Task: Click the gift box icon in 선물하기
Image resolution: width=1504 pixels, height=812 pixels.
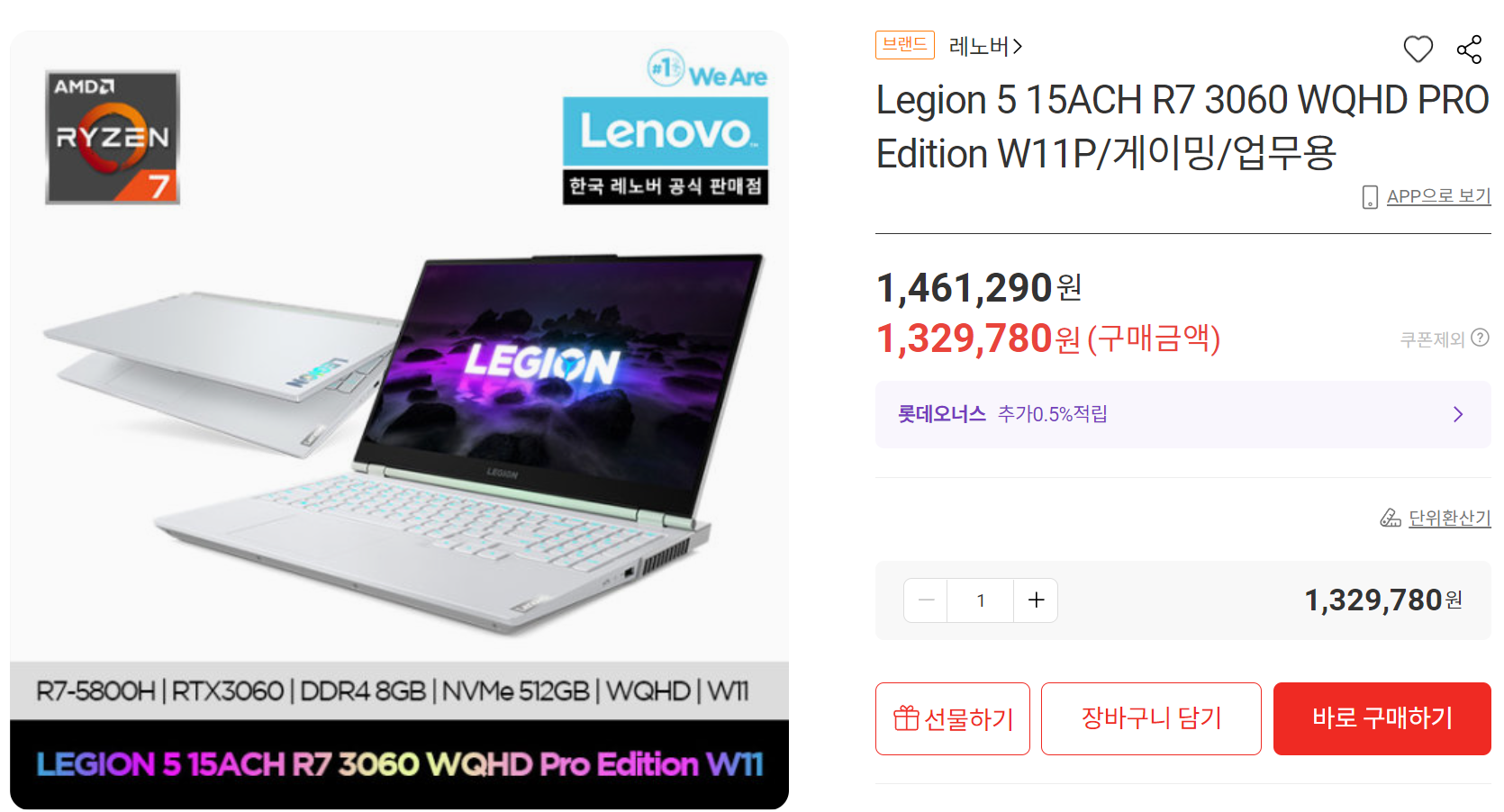Action: pyautogui.click(x=906, y=718)
